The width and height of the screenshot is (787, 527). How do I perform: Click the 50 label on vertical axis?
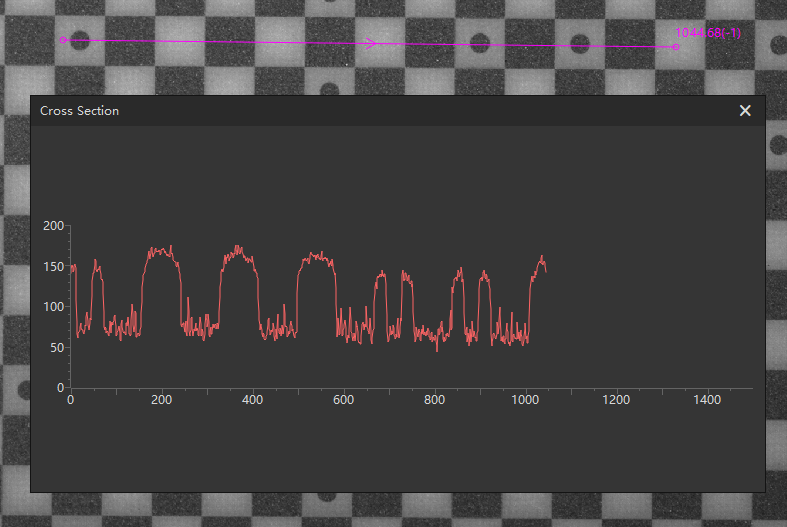pyautogui.click(x=57, y=348)
